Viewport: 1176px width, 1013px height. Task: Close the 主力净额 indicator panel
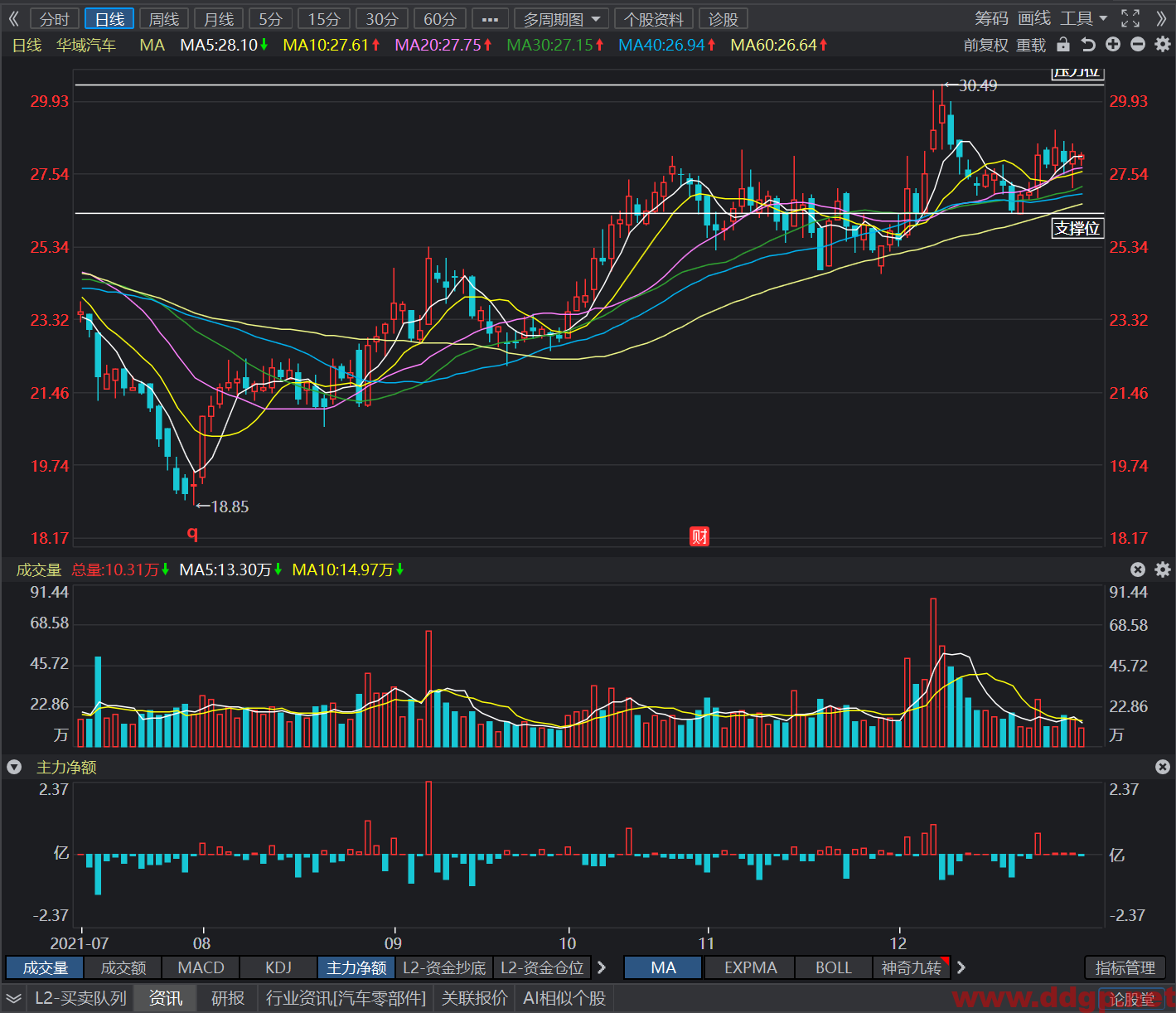1163,767
